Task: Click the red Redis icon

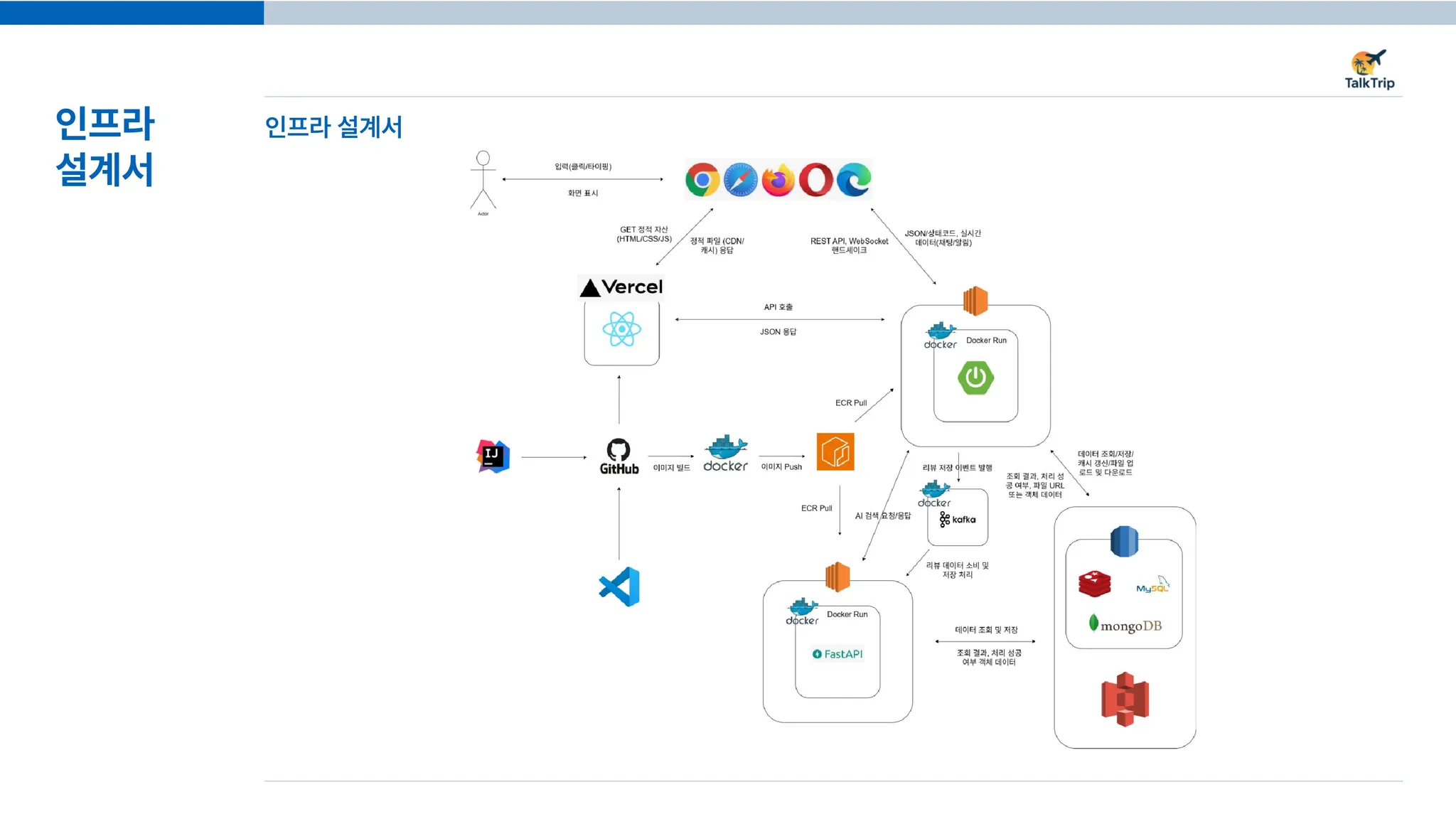Action: tap(1094, 584)
